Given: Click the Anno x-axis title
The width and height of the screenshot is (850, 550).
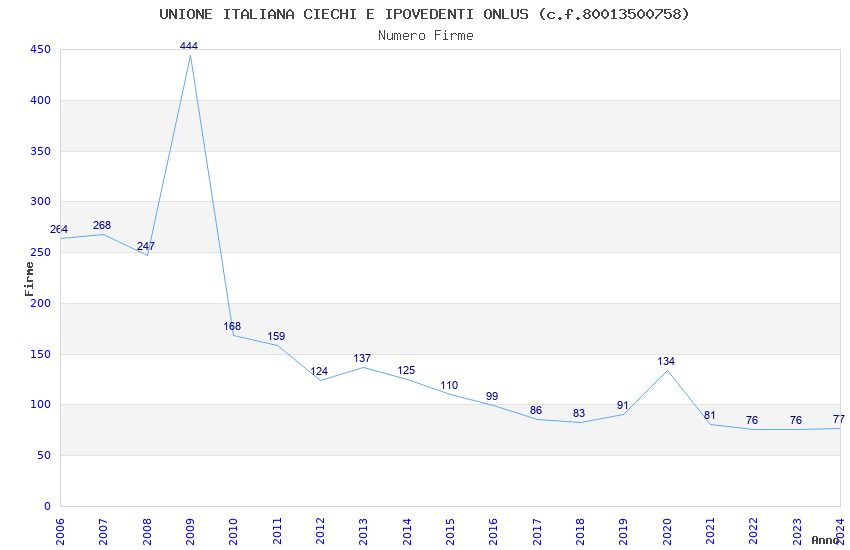Looking at the screenshot, I should pos(825,540).
